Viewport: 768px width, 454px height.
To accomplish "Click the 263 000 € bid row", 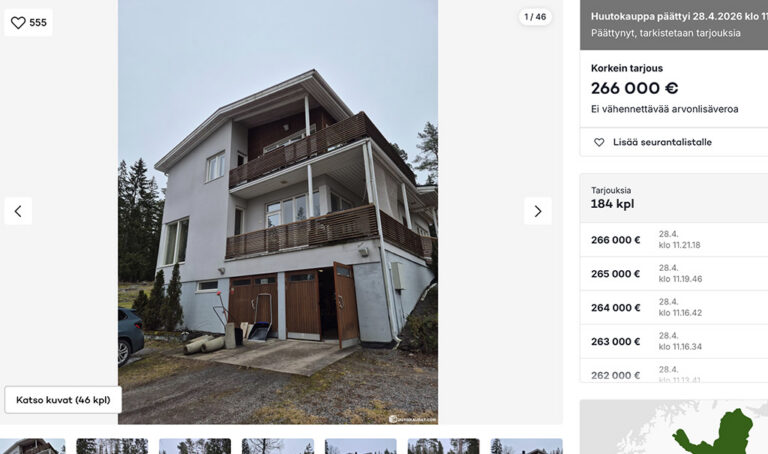I will pyautogui.click(x=674, y=341).
